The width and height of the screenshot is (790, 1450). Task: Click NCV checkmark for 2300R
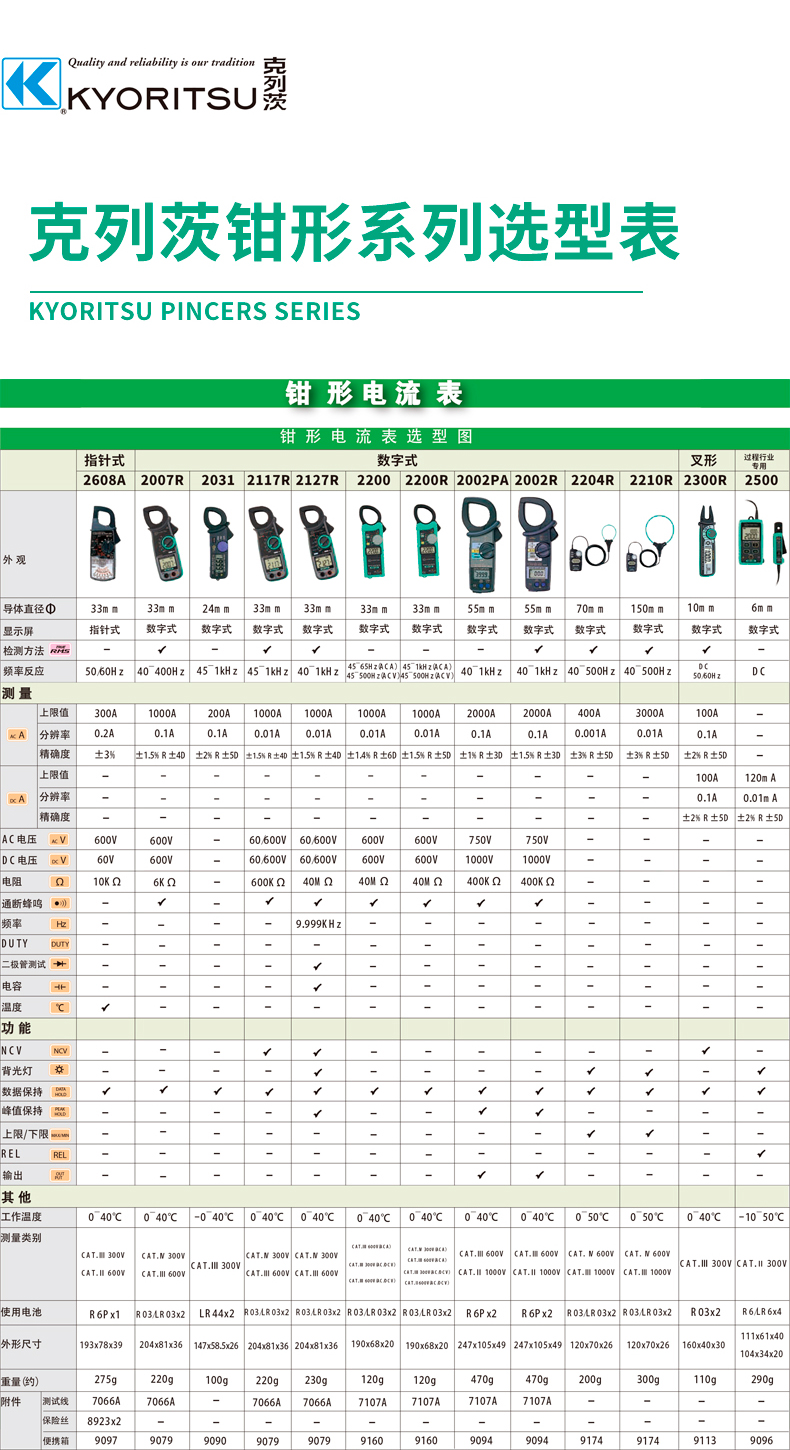click(x=706, y=1051)
